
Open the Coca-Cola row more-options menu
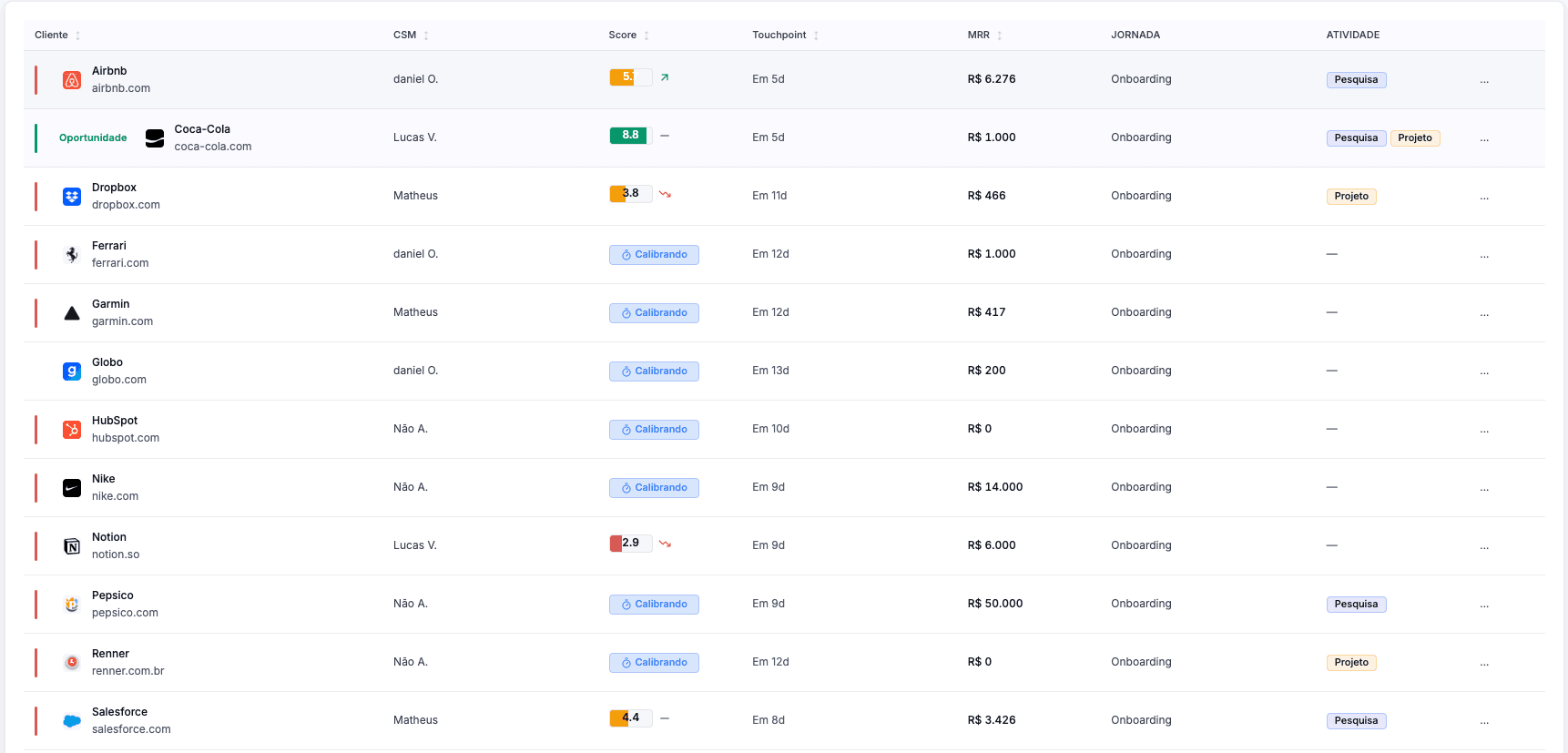1484,138
